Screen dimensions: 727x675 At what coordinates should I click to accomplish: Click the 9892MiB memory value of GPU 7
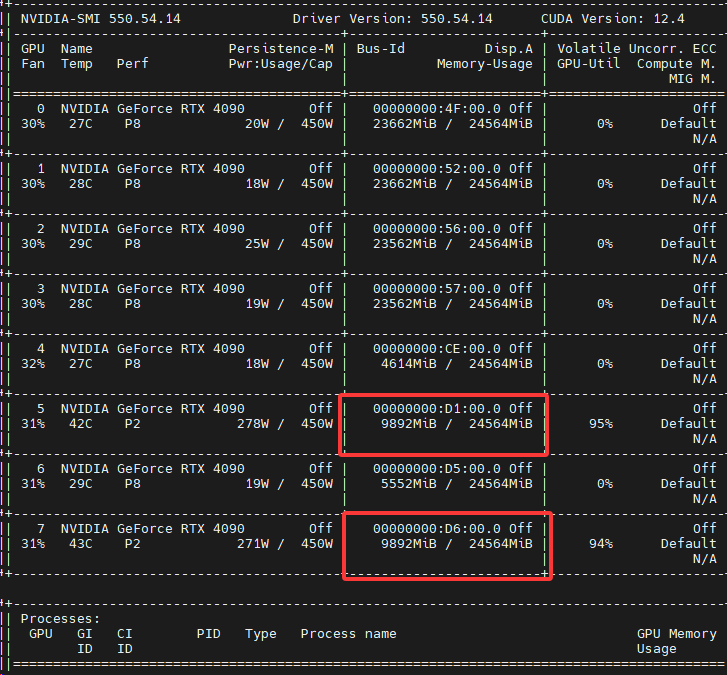click(x=409, y=544)
